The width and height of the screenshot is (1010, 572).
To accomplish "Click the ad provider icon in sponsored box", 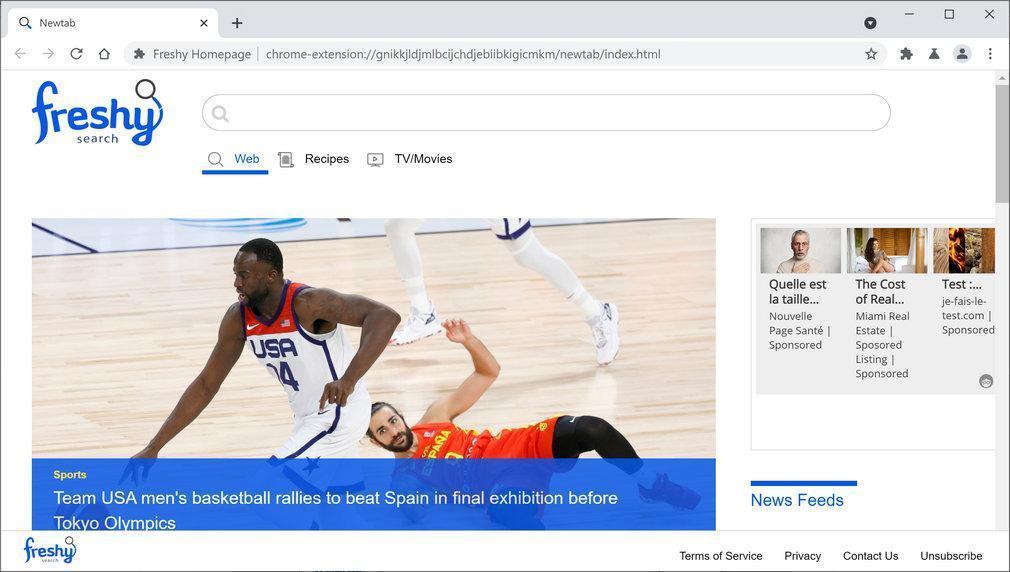I will [986, 381].
